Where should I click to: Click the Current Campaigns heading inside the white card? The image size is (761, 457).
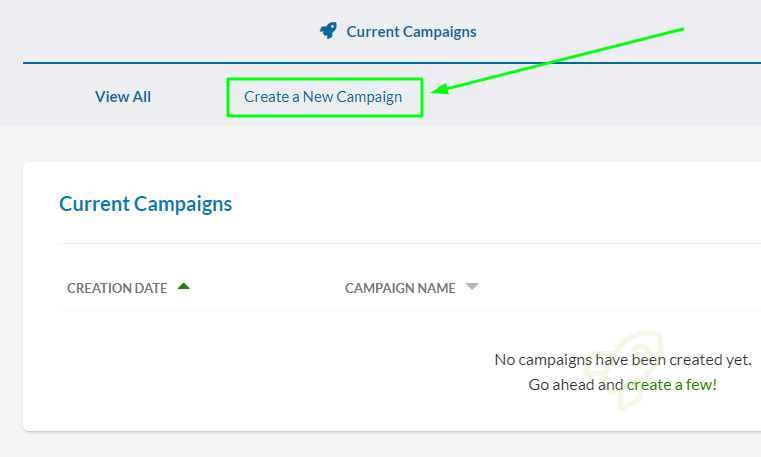tap(145, 204)
